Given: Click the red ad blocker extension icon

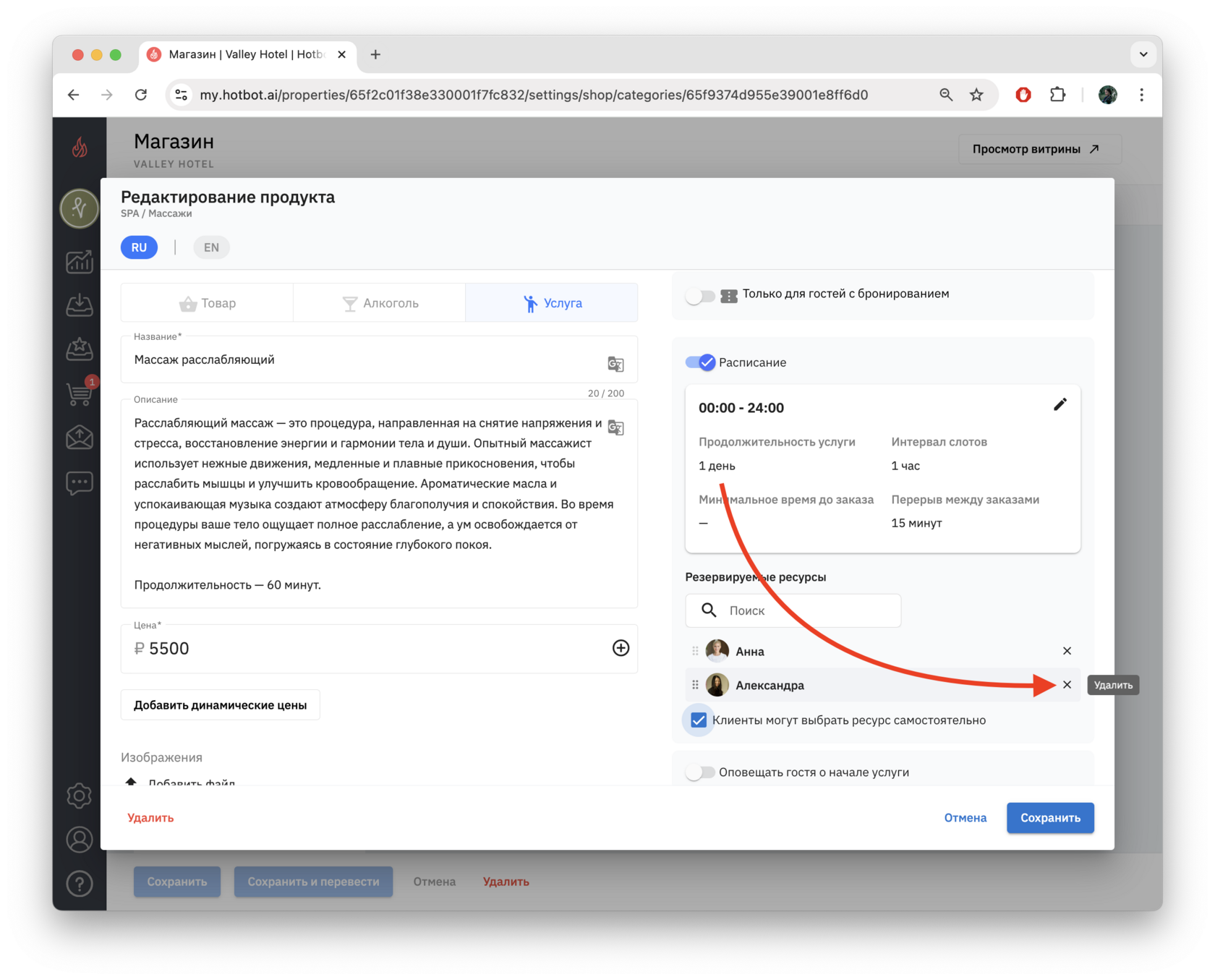Looking at the screenshot, I should pos(1023,95).
